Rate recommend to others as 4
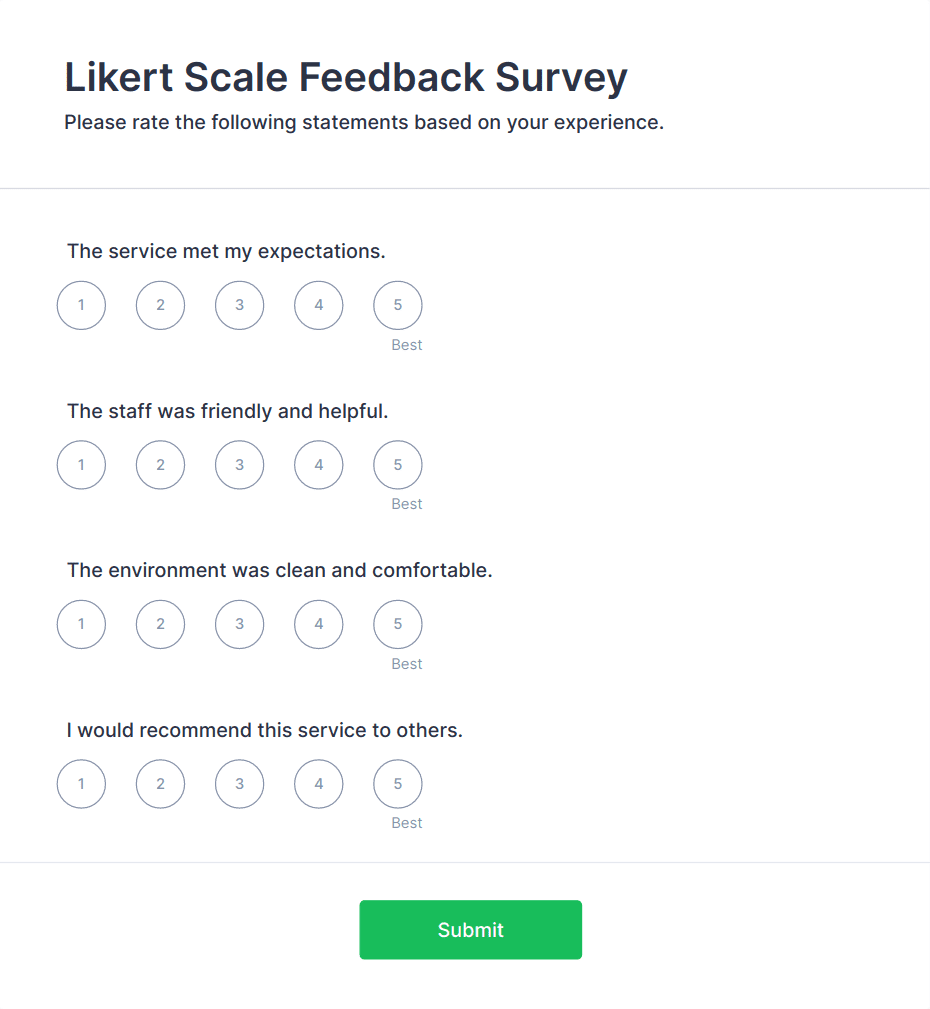930x1009 pixels. (319, 784)
